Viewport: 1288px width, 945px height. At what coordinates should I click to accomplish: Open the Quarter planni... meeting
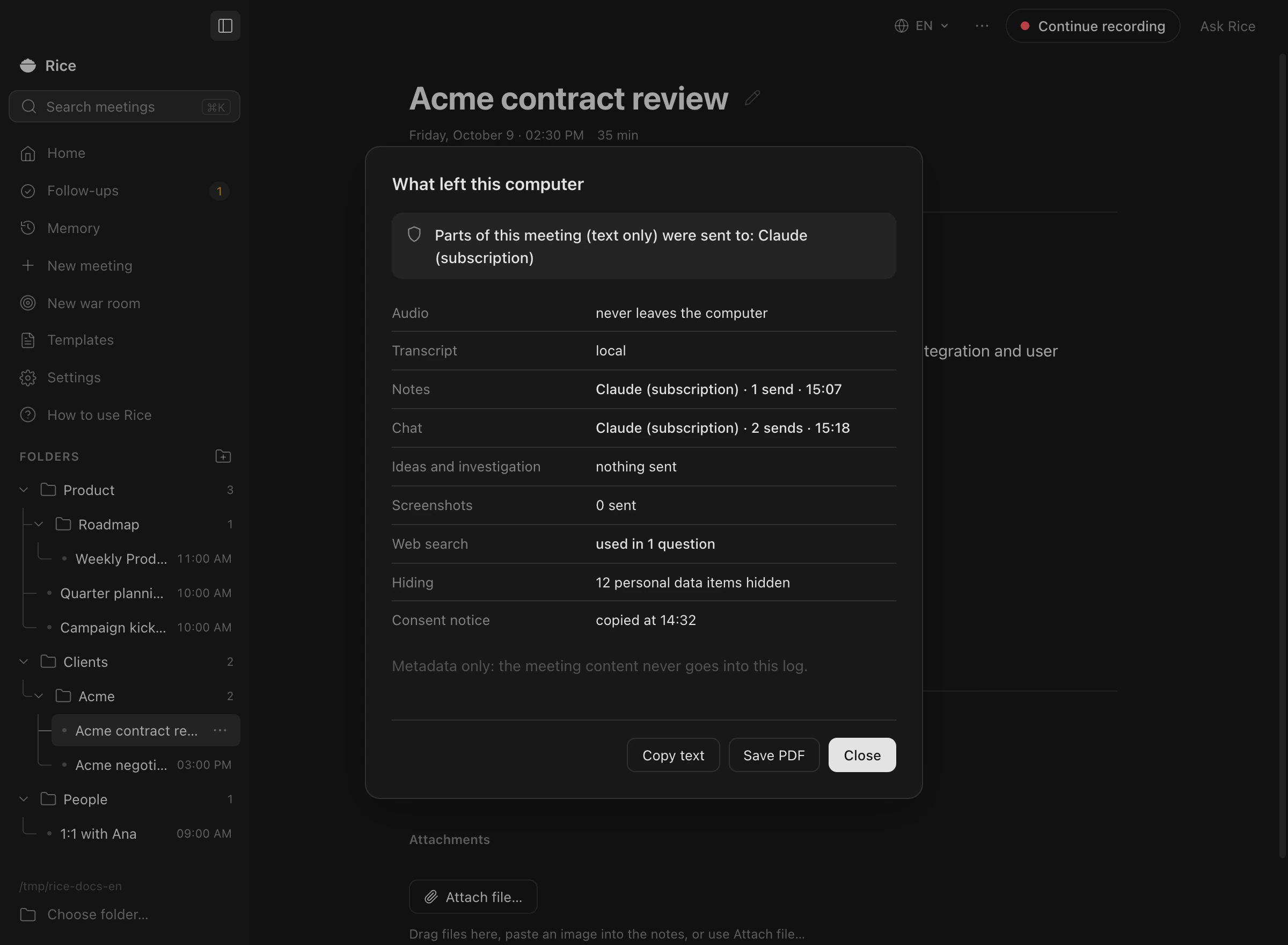click(x=138, y=593)
